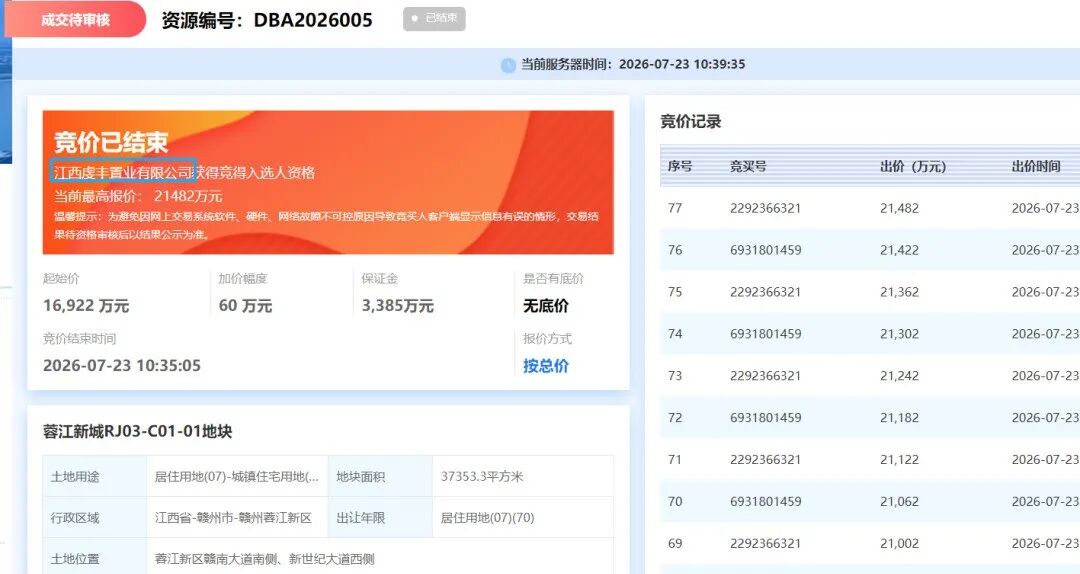Click the clock icon beside server time

(x=508, y=65)
